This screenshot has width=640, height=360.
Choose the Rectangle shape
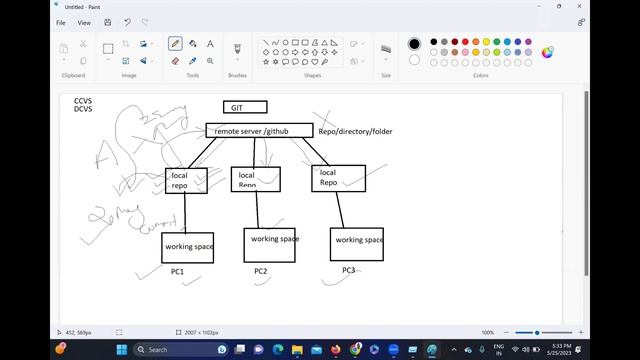pos(295,42)
